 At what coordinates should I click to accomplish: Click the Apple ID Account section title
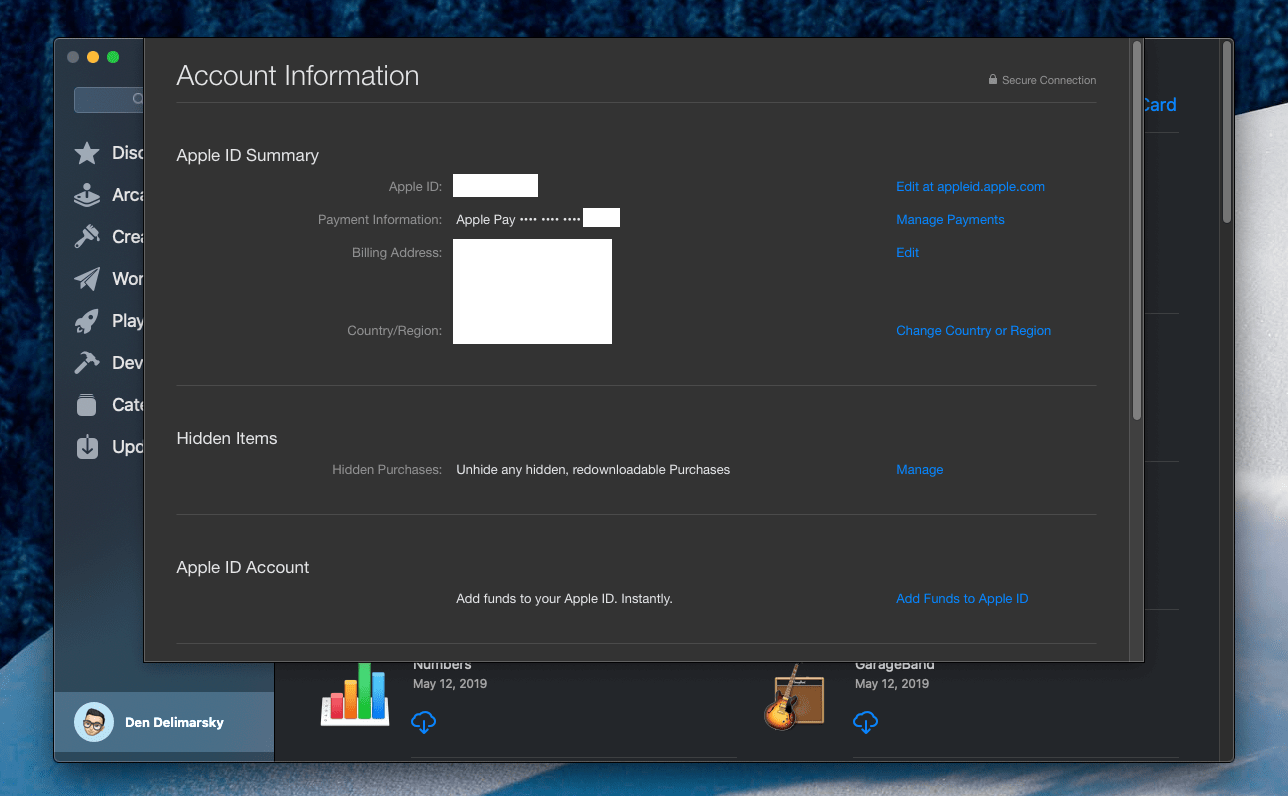(x=243, y=567)
